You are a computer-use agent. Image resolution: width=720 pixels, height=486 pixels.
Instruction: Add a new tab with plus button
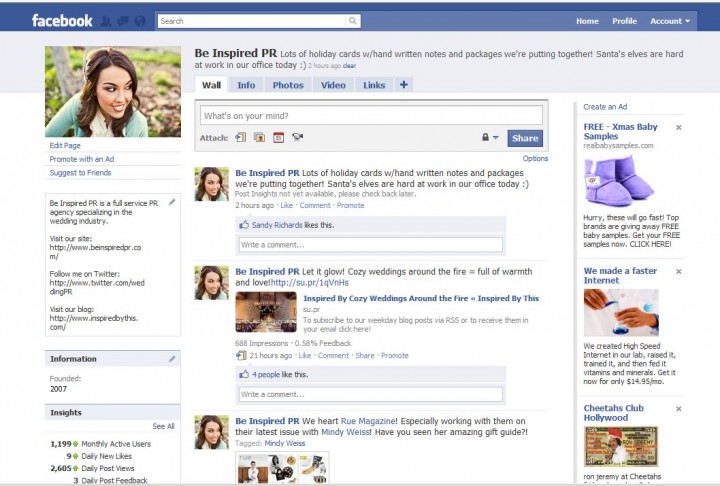(404, 85)
